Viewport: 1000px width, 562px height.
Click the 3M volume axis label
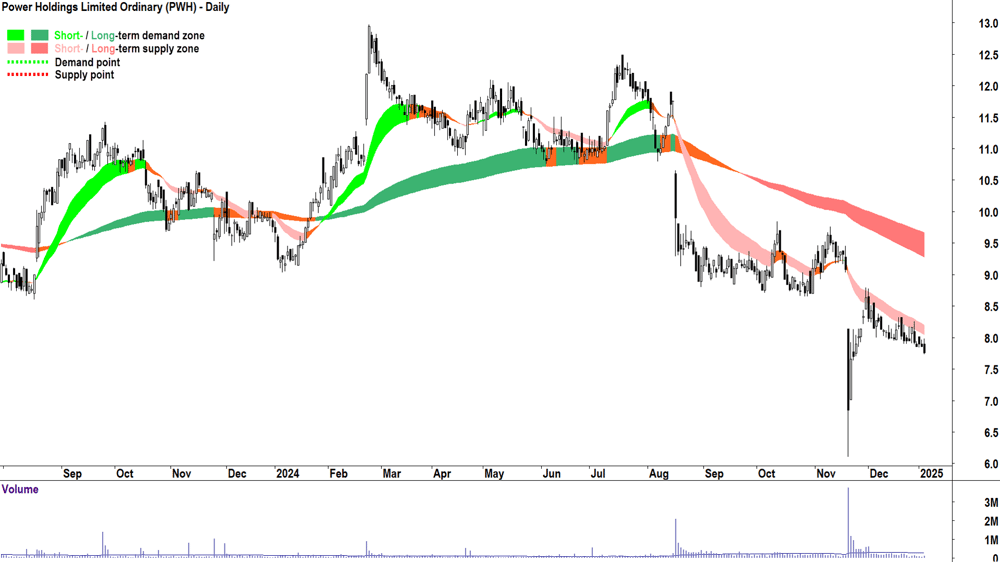[991, 503]
